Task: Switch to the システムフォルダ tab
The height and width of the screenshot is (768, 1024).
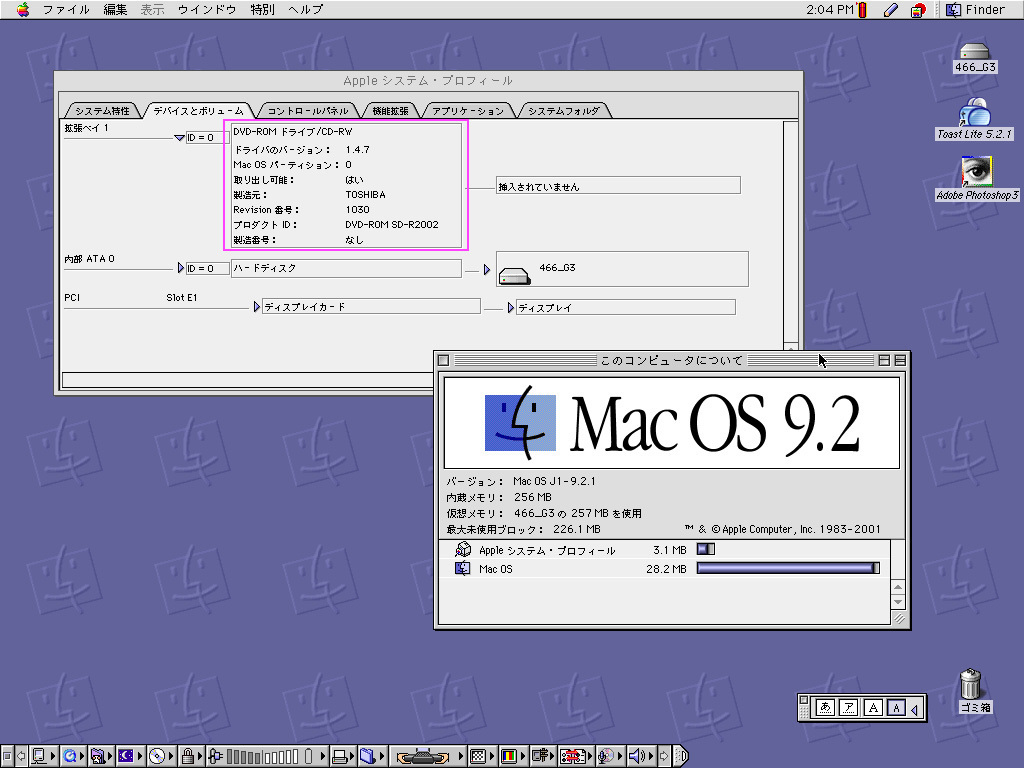Action: click(x=564, y=110)
